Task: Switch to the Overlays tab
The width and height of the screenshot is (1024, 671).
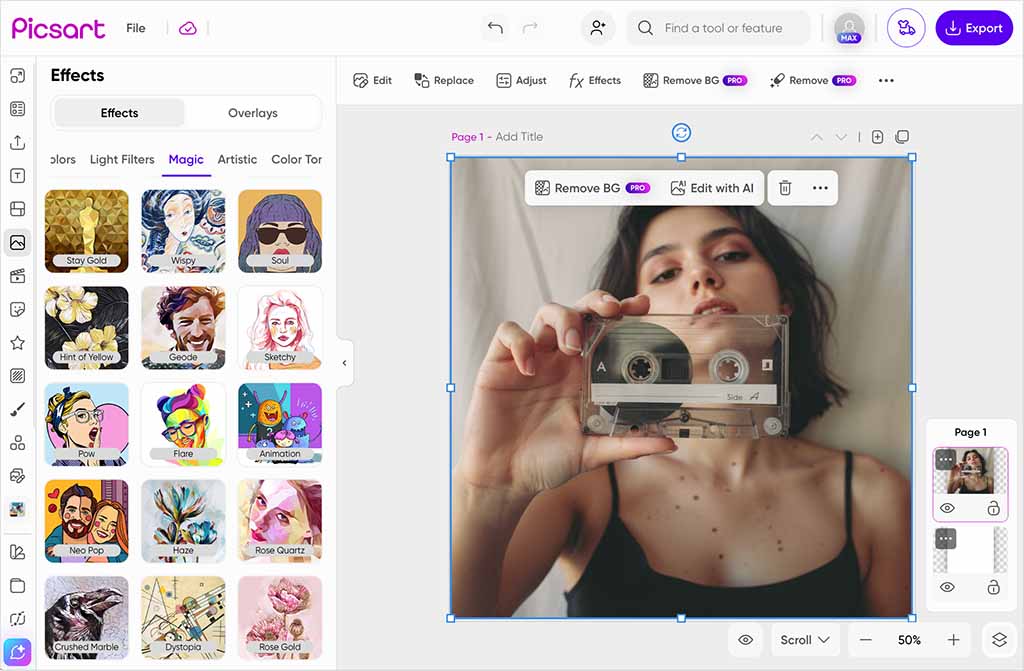Action: click(252, 113)
